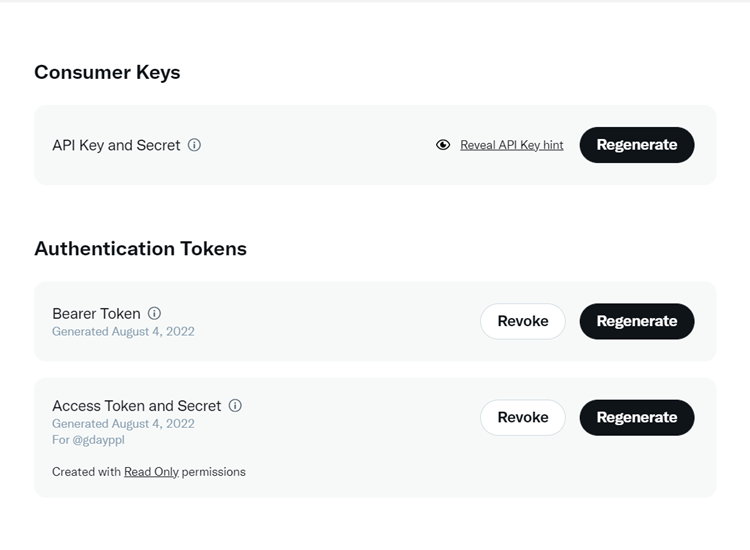
Task: Open the Read Only permissions link
Action: [x=151, y=472]
